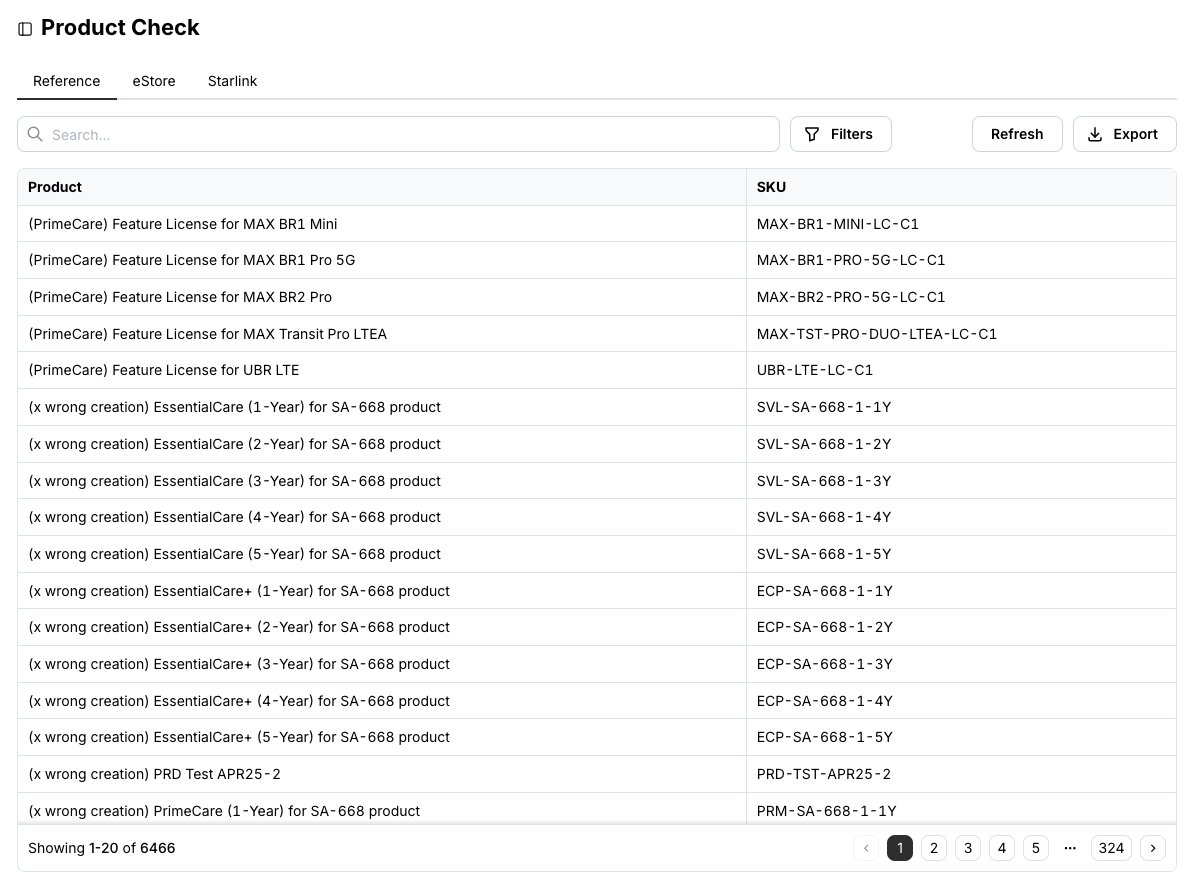This screenshot has height=884, width=1194.
Task: Switch to the eStore tab
Action: click(x=154, y=81)
